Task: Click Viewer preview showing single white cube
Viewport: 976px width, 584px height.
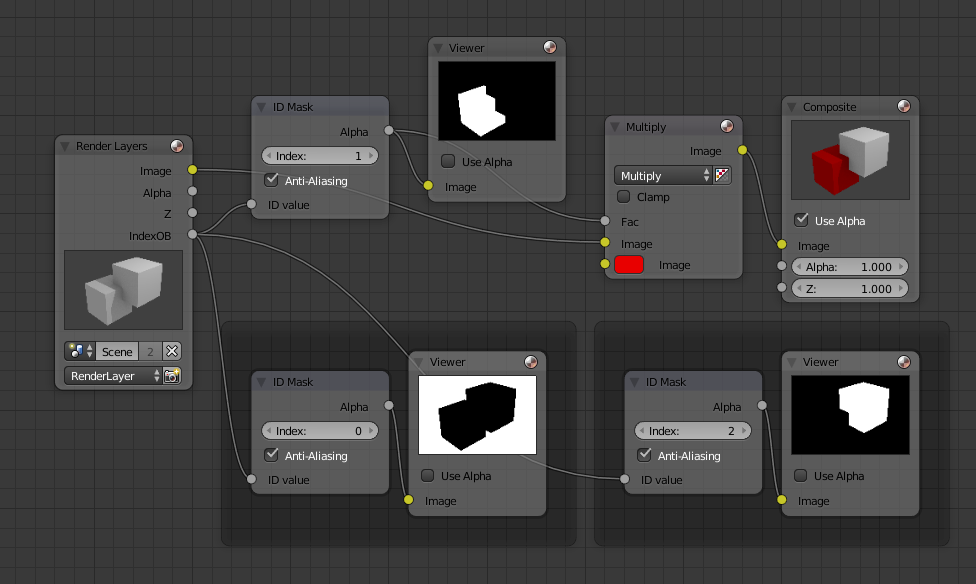Action: pos(850,415)
